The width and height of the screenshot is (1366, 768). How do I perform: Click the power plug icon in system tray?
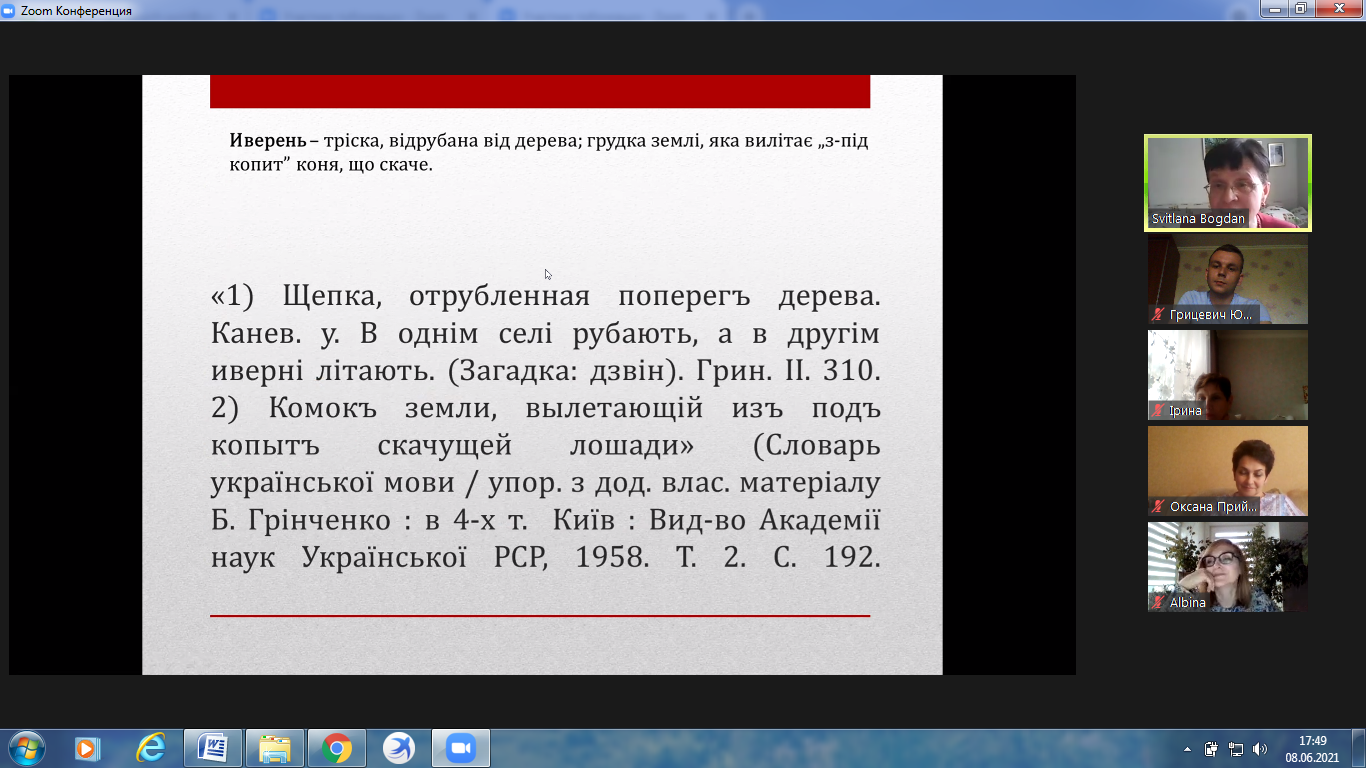[1211, 748]
